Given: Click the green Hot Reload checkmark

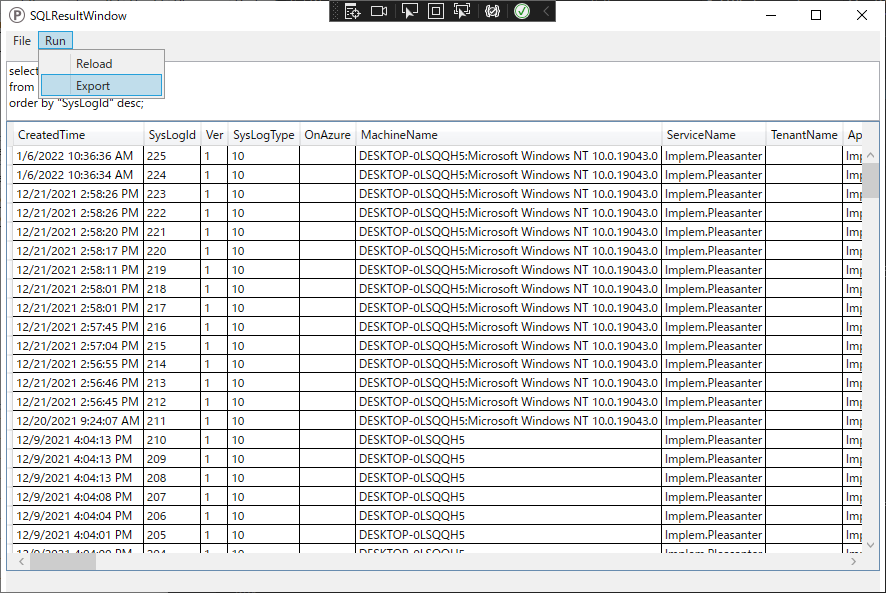Looking at the screenshot, I should click(522, 11).
